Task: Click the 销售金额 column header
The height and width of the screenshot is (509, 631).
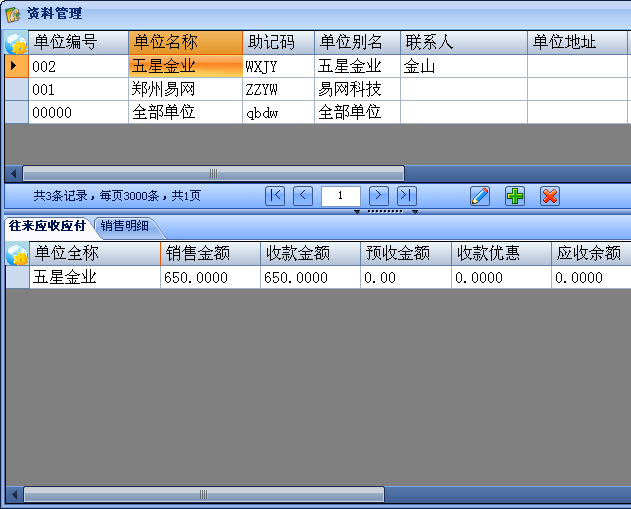Action: point(210,253)
